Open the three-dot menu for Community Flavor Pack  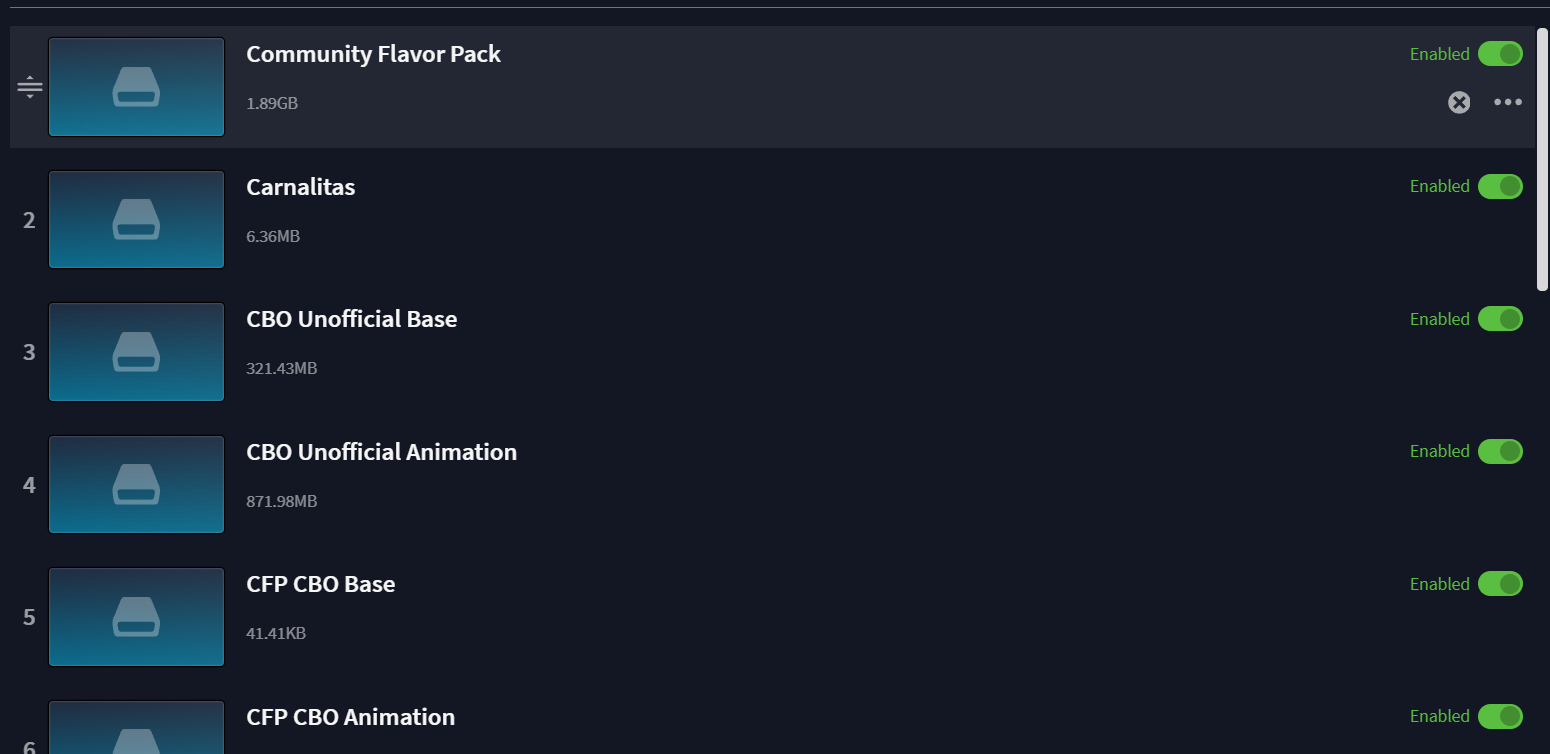pyautogui.click(x=1508, y=102)
